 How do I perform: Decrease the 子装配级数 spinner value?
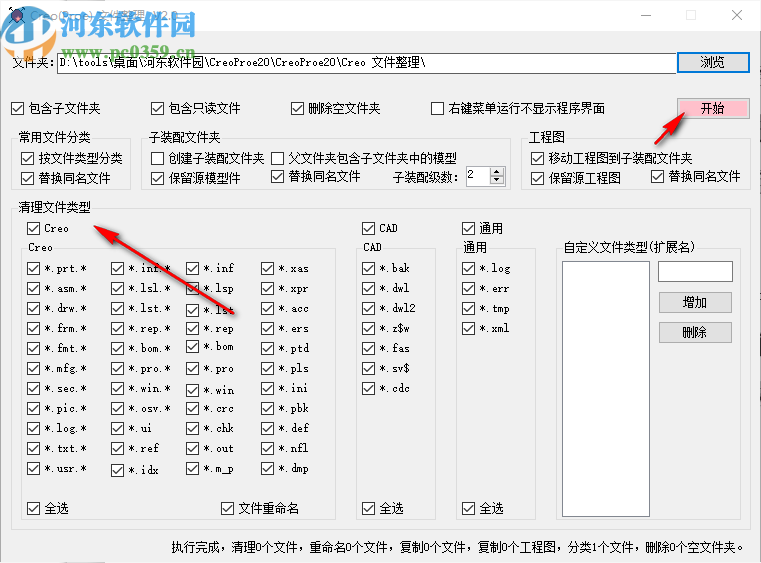(496, 180)
